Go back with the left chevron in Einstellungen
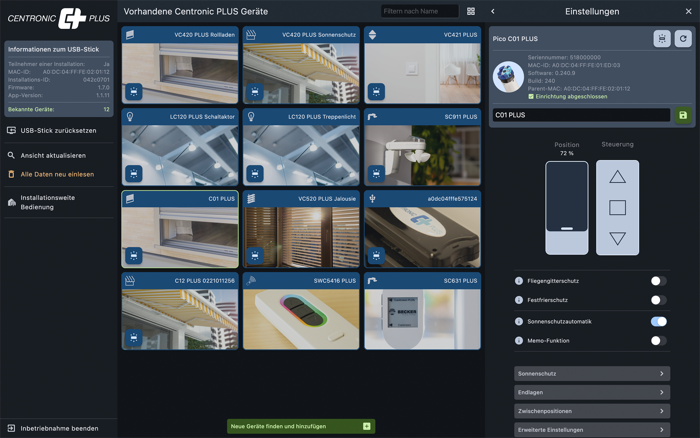 point(493,11)
